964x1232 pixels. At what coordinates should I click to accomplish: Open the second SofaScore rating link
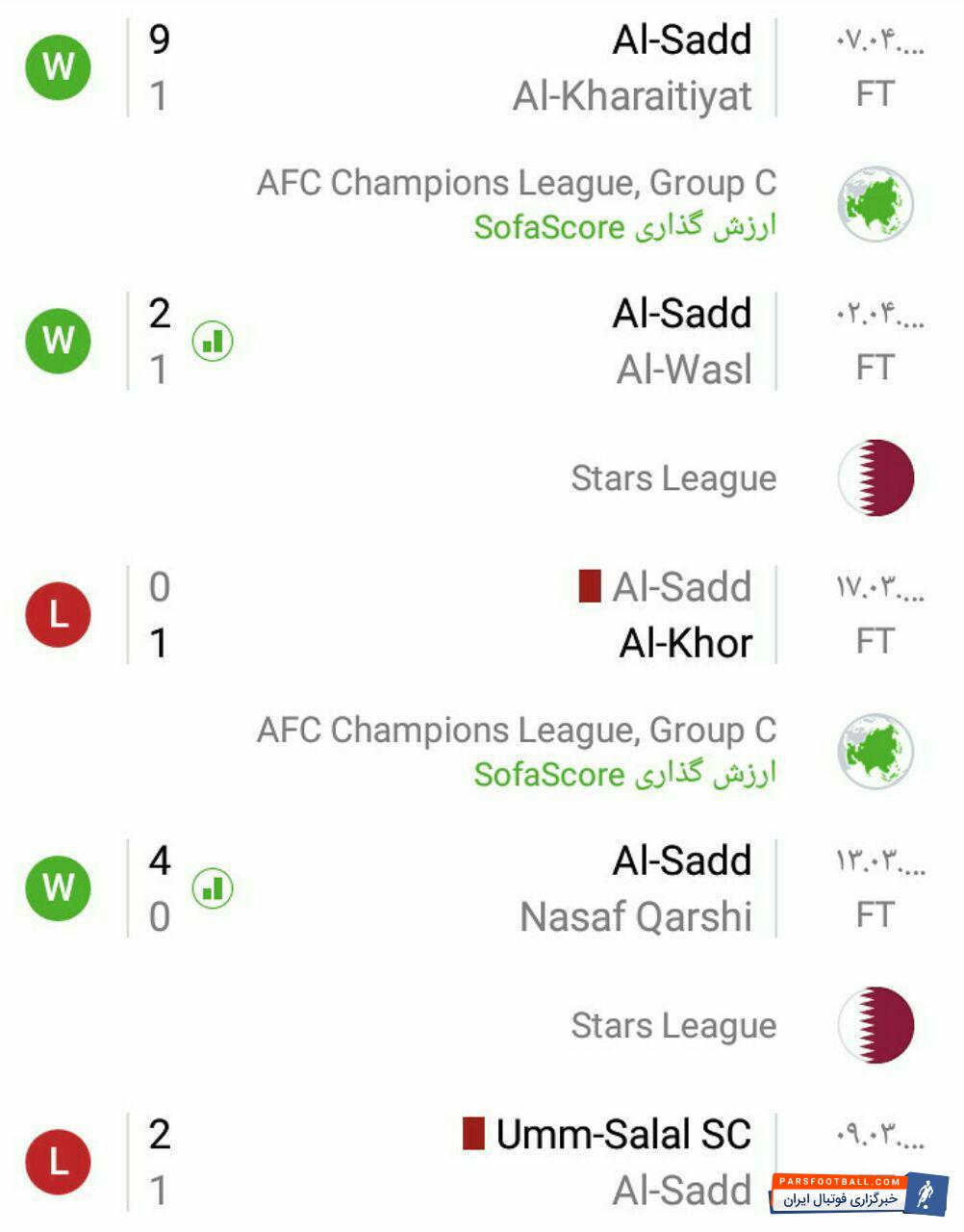tap(624, 774)
